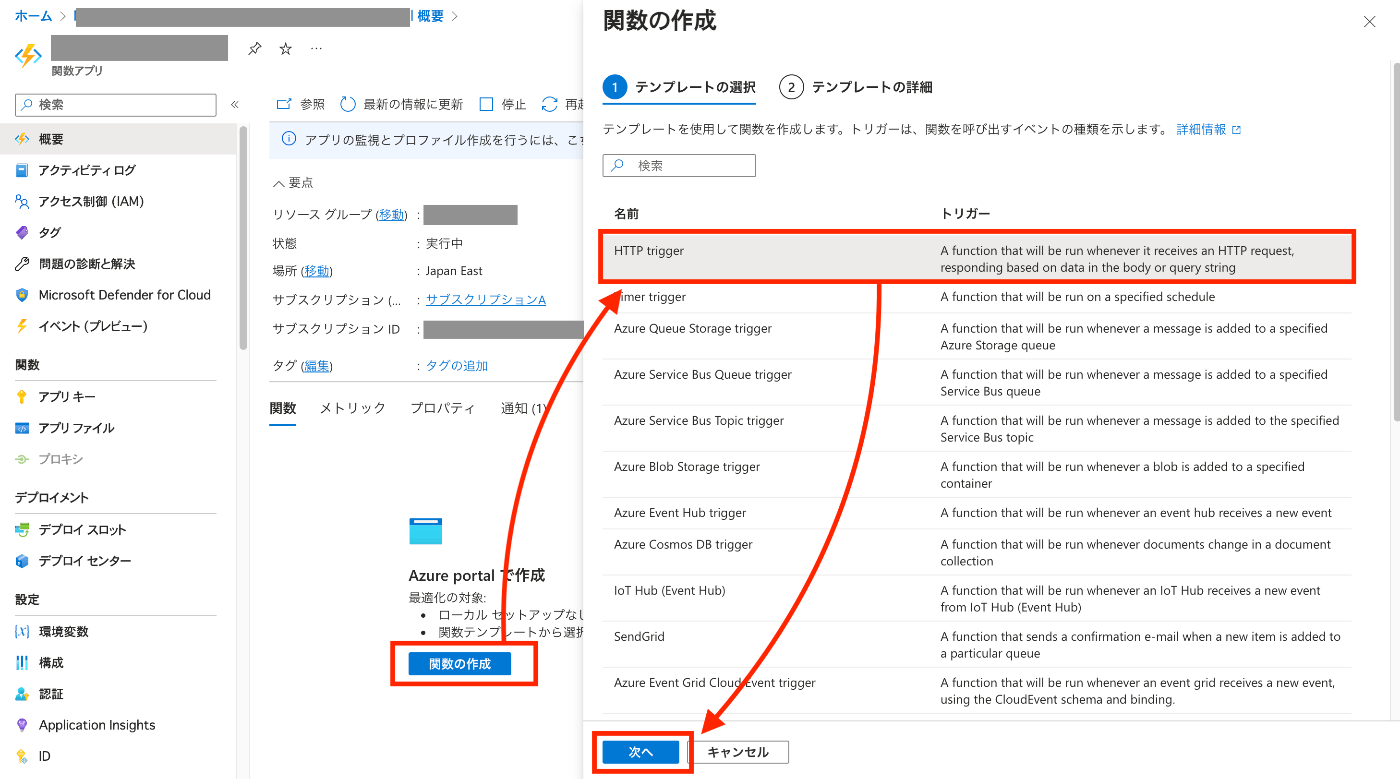The height and width of the screenshot is (779, 1400).
Task: Select Azure Cosmos DB trigger template
Action: pos(977,552)
